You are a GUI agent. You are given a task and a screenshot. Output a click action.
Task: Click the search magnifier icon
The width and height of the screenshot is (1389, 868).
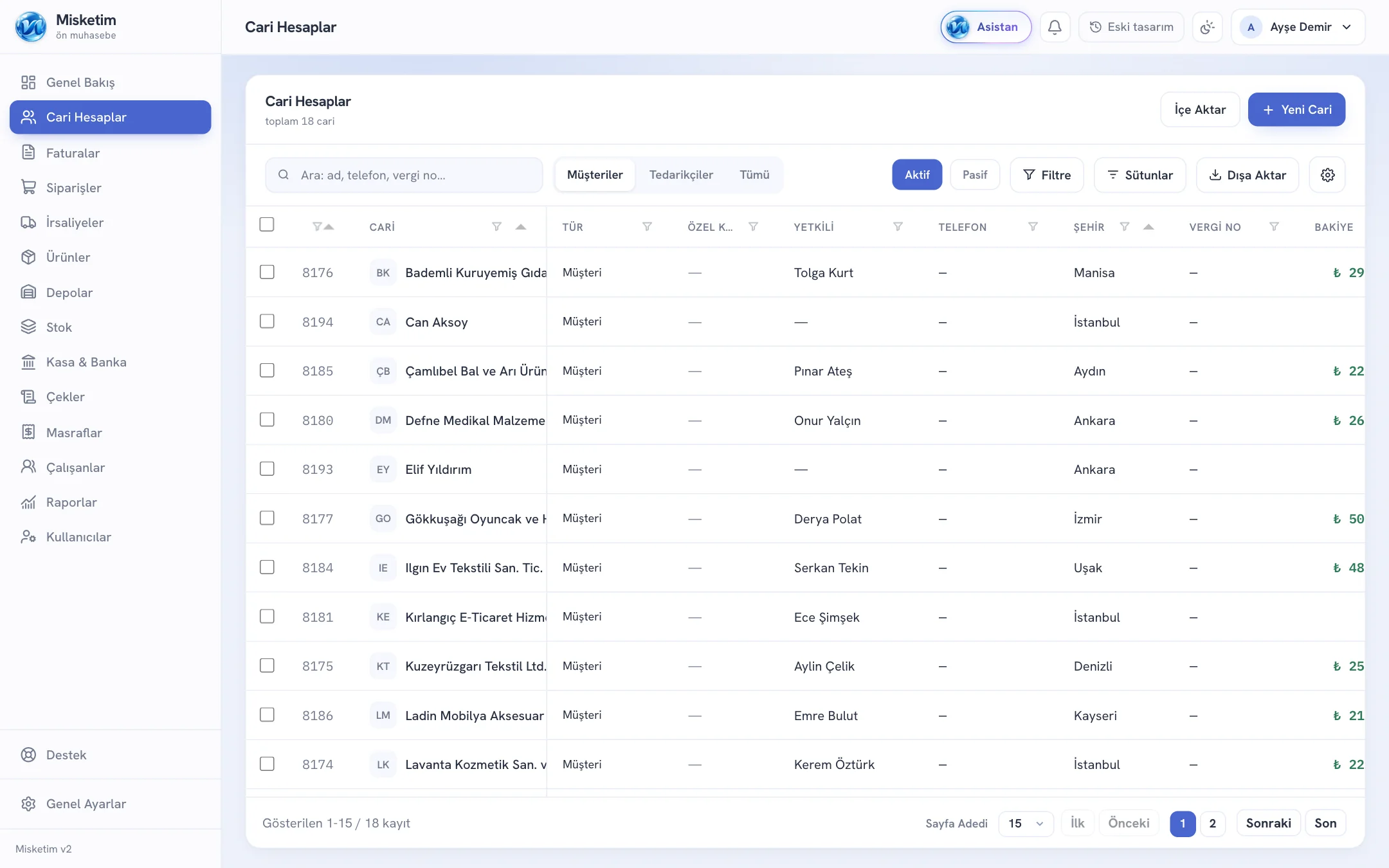click(x=283, y=175)
